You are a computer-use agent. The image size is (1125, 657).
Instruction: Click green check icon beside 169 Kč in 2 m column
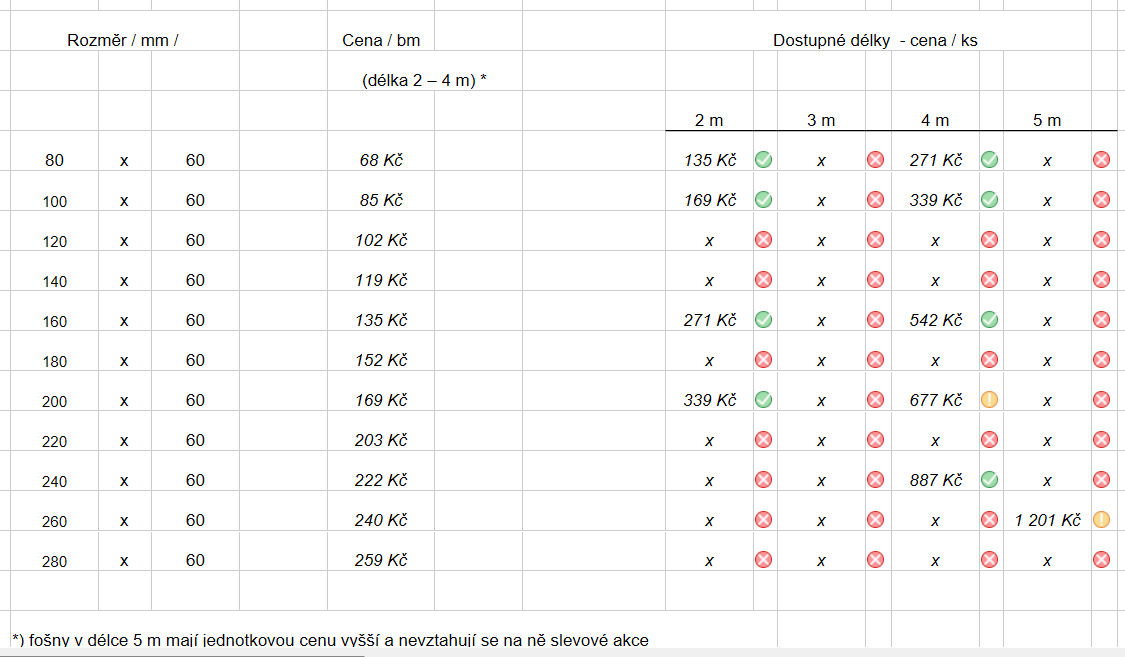point(763,200)
